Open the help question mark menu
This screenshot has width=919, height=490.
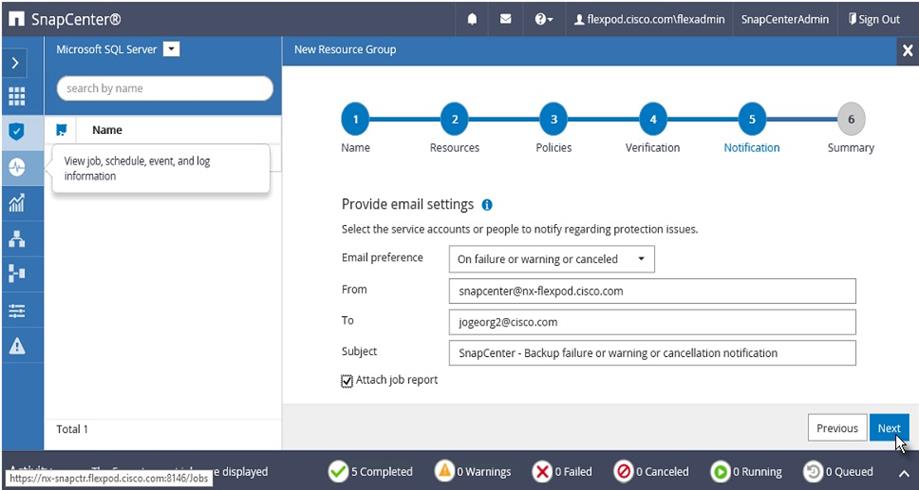[543, 19]
